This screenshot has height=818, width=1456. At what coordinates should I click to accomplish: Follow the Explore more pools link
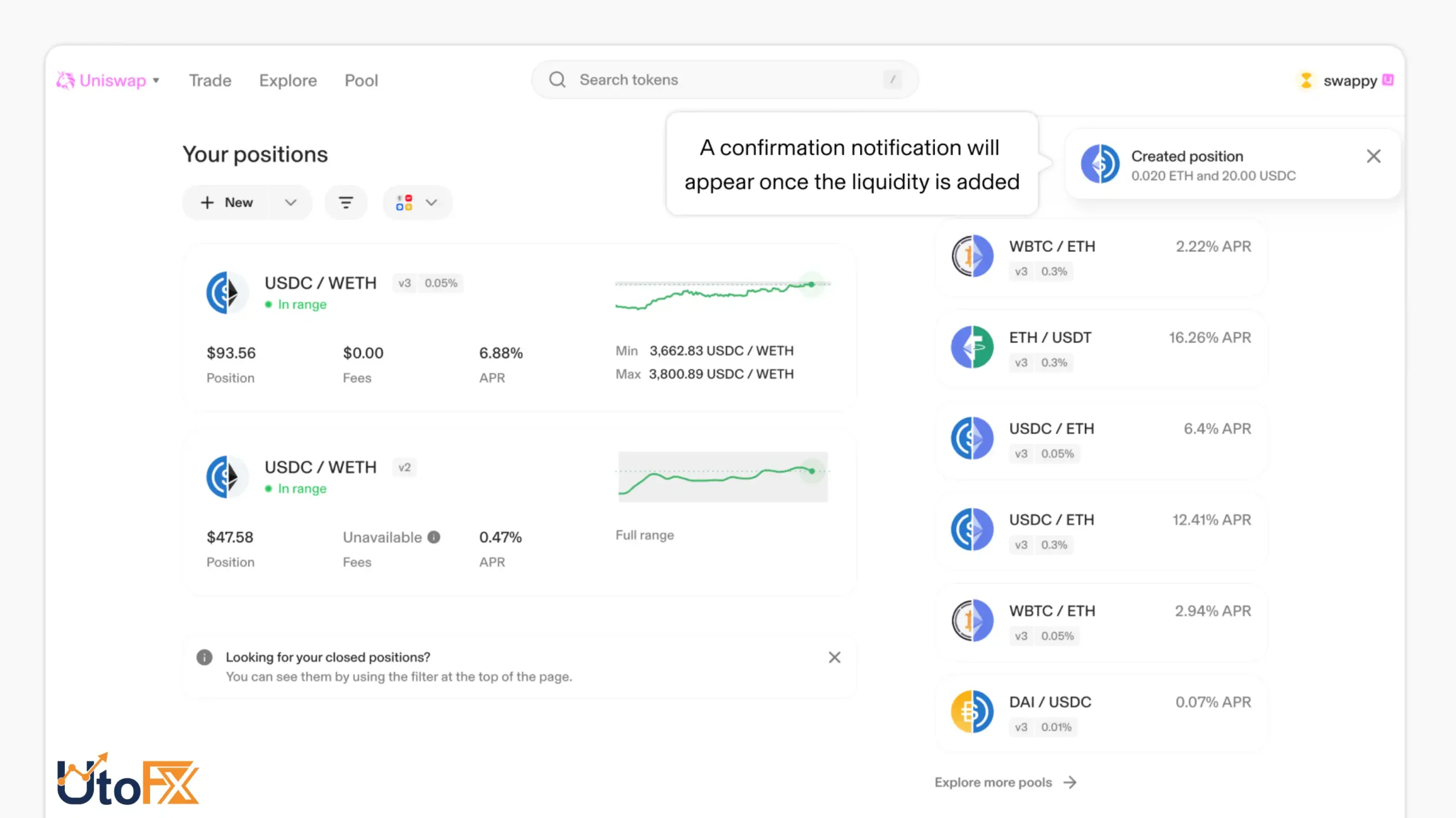coord(1006,782)
